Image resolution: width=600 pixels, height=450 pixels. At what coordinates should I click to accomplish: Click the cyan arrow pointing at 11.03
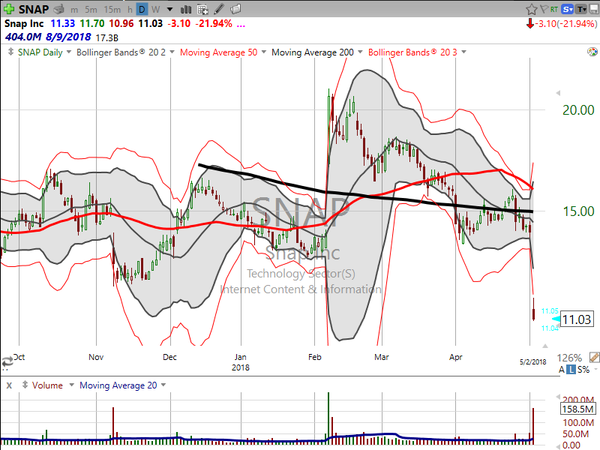tap(556, 319)
